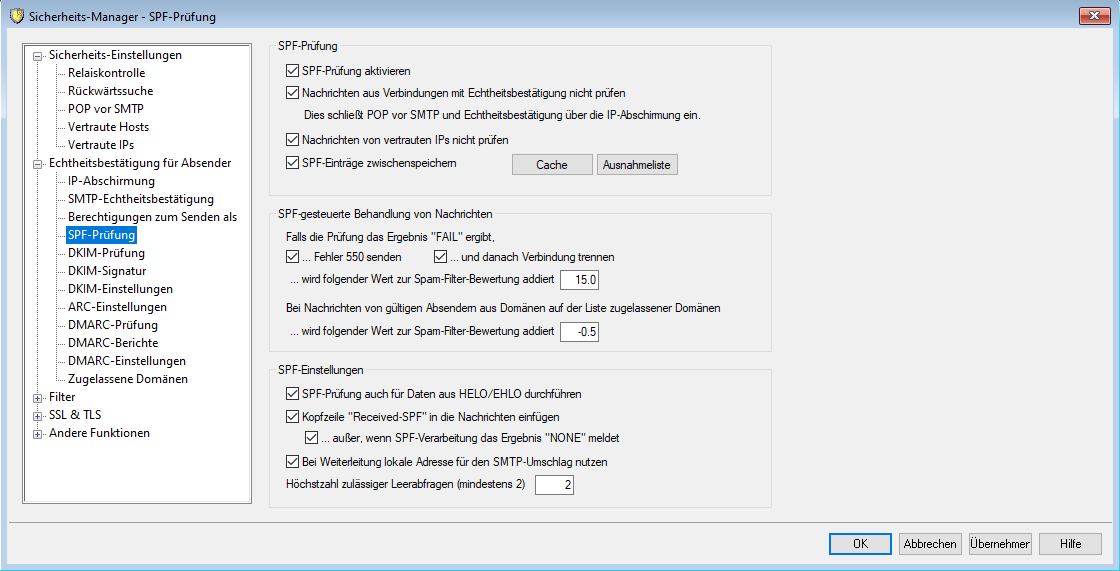The image size is (1120, 571).
Task: Open the Ausnahmeliste button
Action: [x=637, y=165]
